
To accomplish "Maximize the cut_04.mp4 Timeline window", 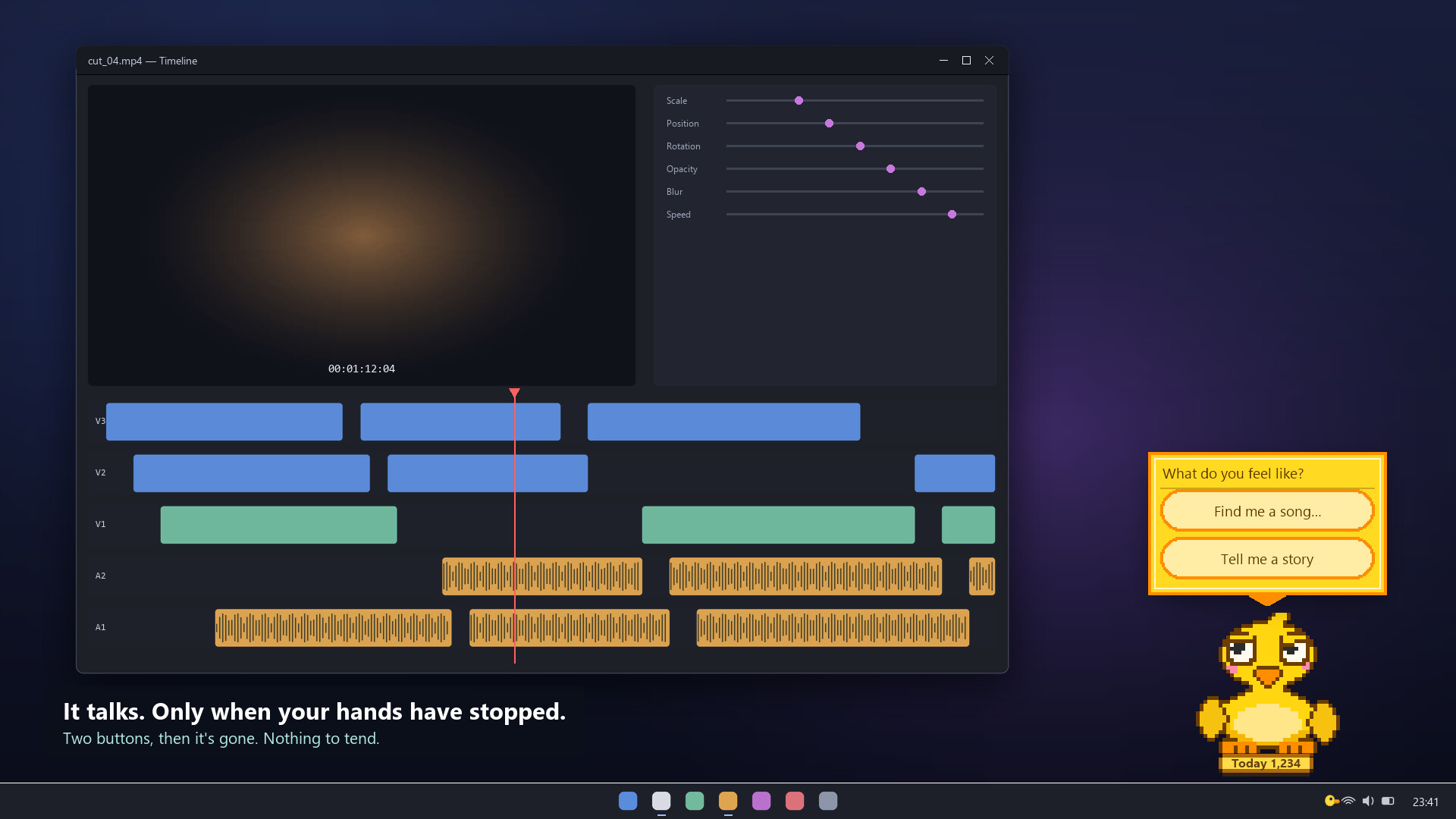I will pyautogui.click(x=966, y=61).
